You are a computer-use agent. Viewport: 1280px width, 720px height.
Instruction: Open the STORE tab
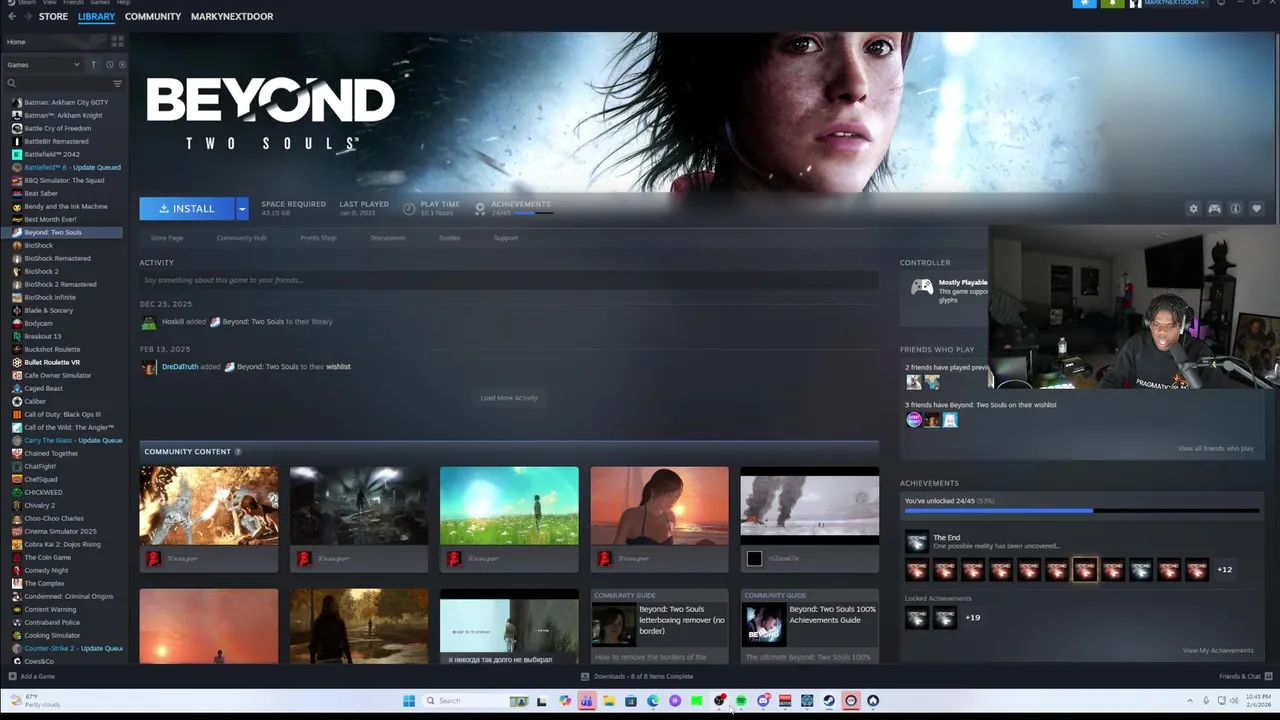[x=53, y=16]
